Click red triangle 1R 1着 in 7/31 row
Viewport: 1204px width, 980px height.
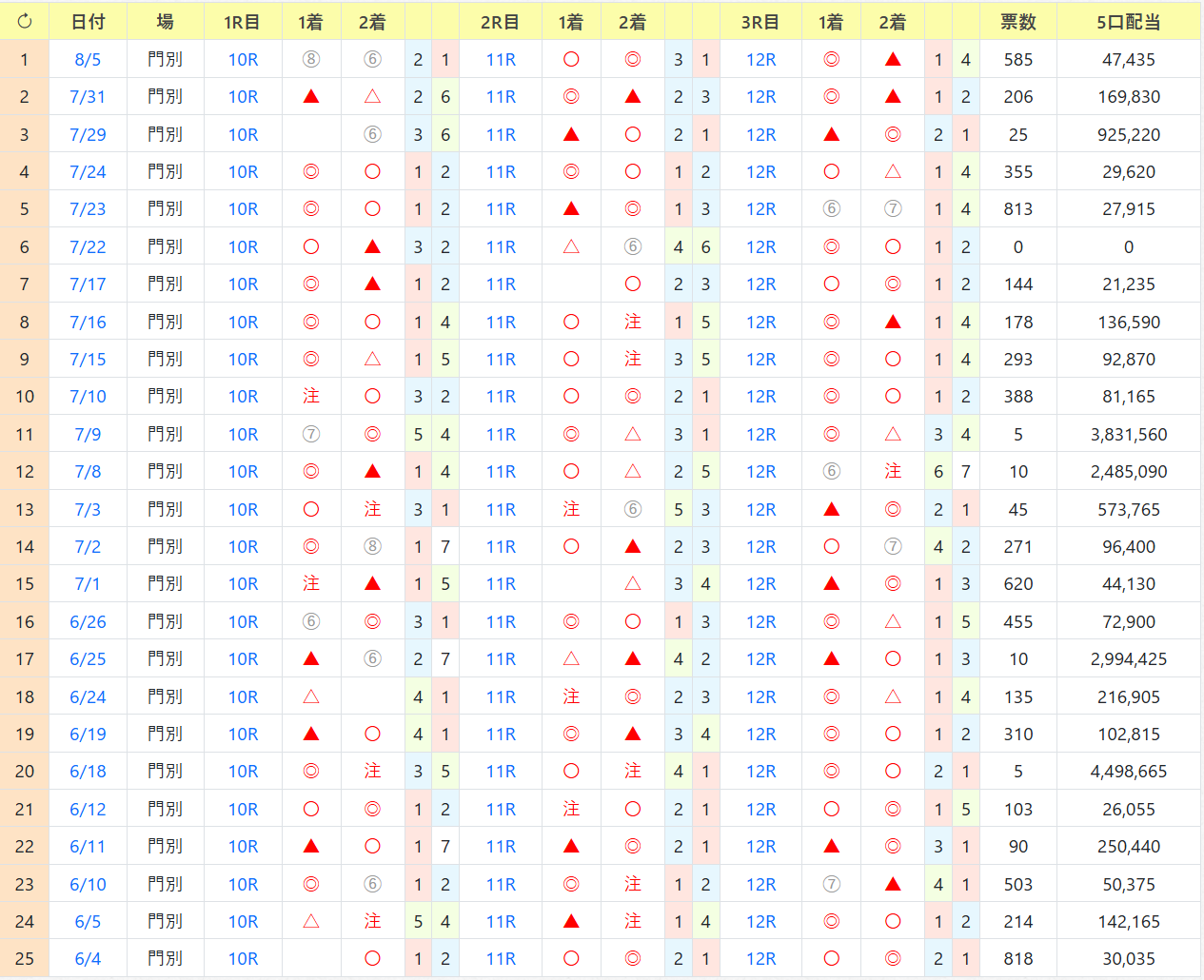click(x=311, y=97)
